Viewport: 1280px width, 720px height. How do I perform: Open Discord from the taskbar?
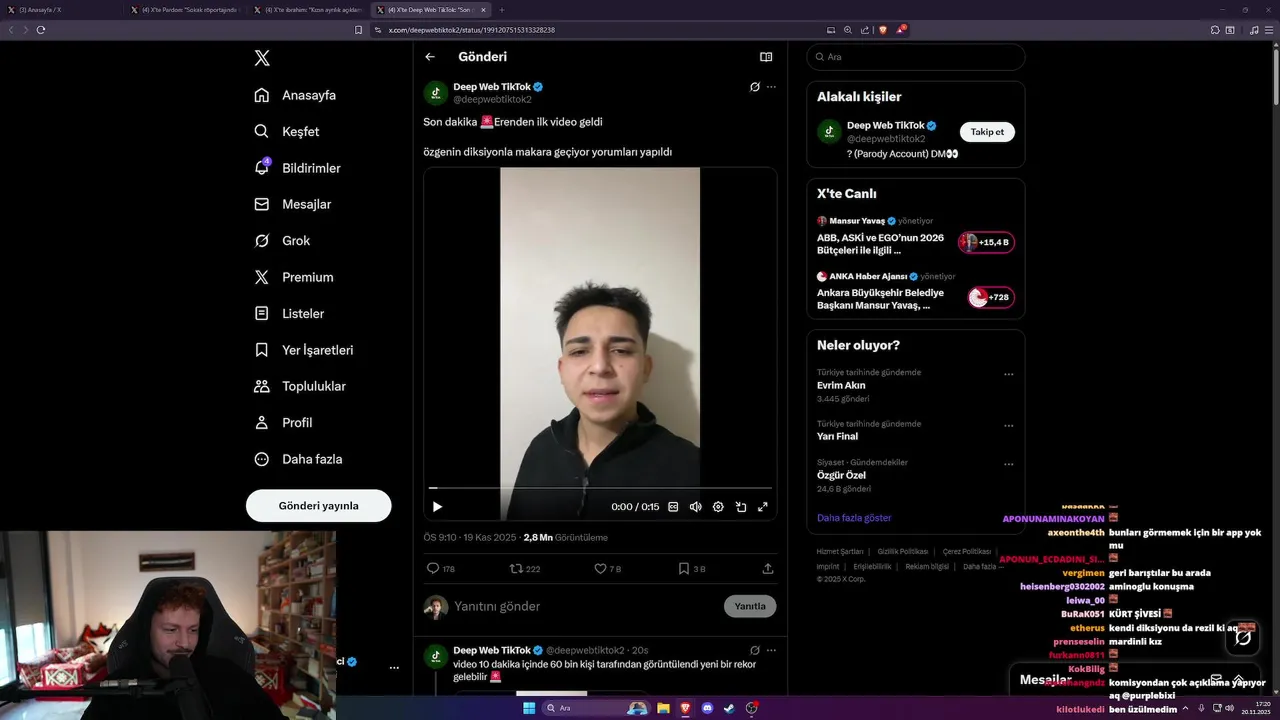[x=707, y=708]
